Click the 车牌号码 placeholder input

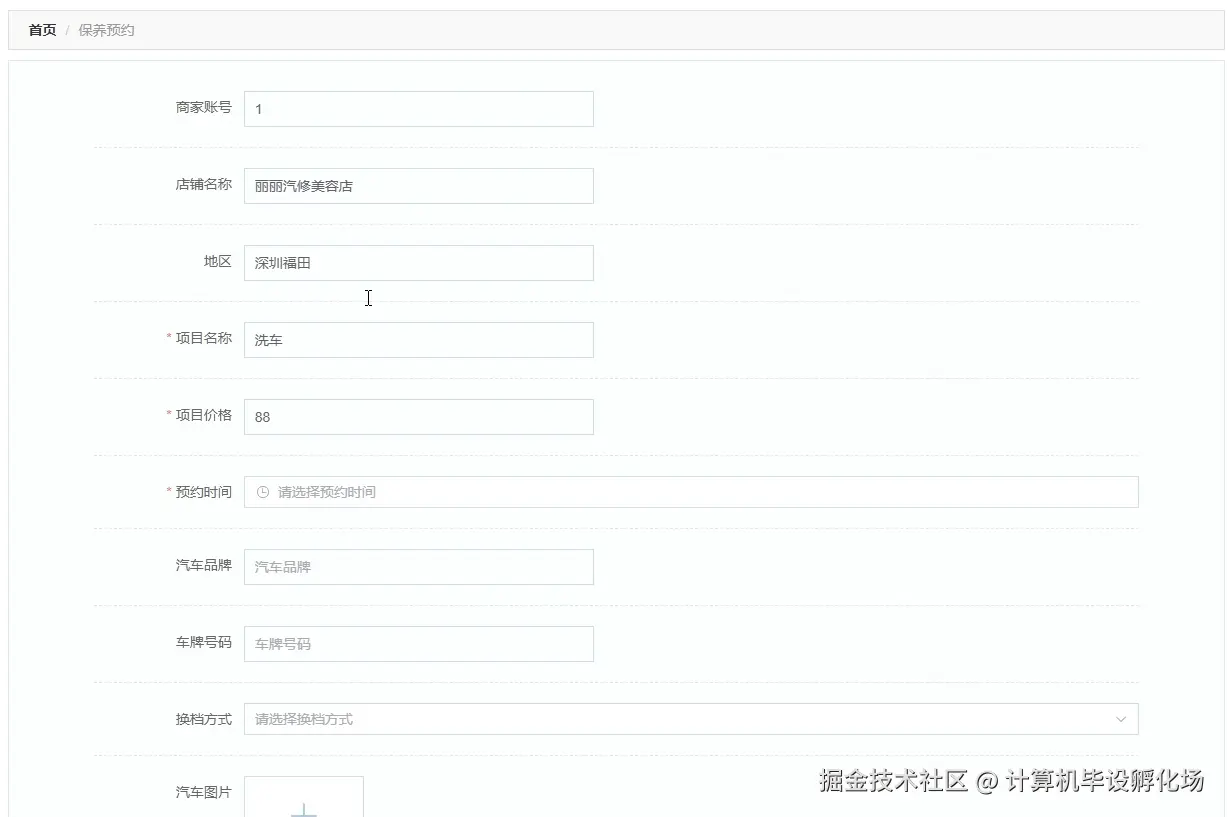click(x=418, y=643)
